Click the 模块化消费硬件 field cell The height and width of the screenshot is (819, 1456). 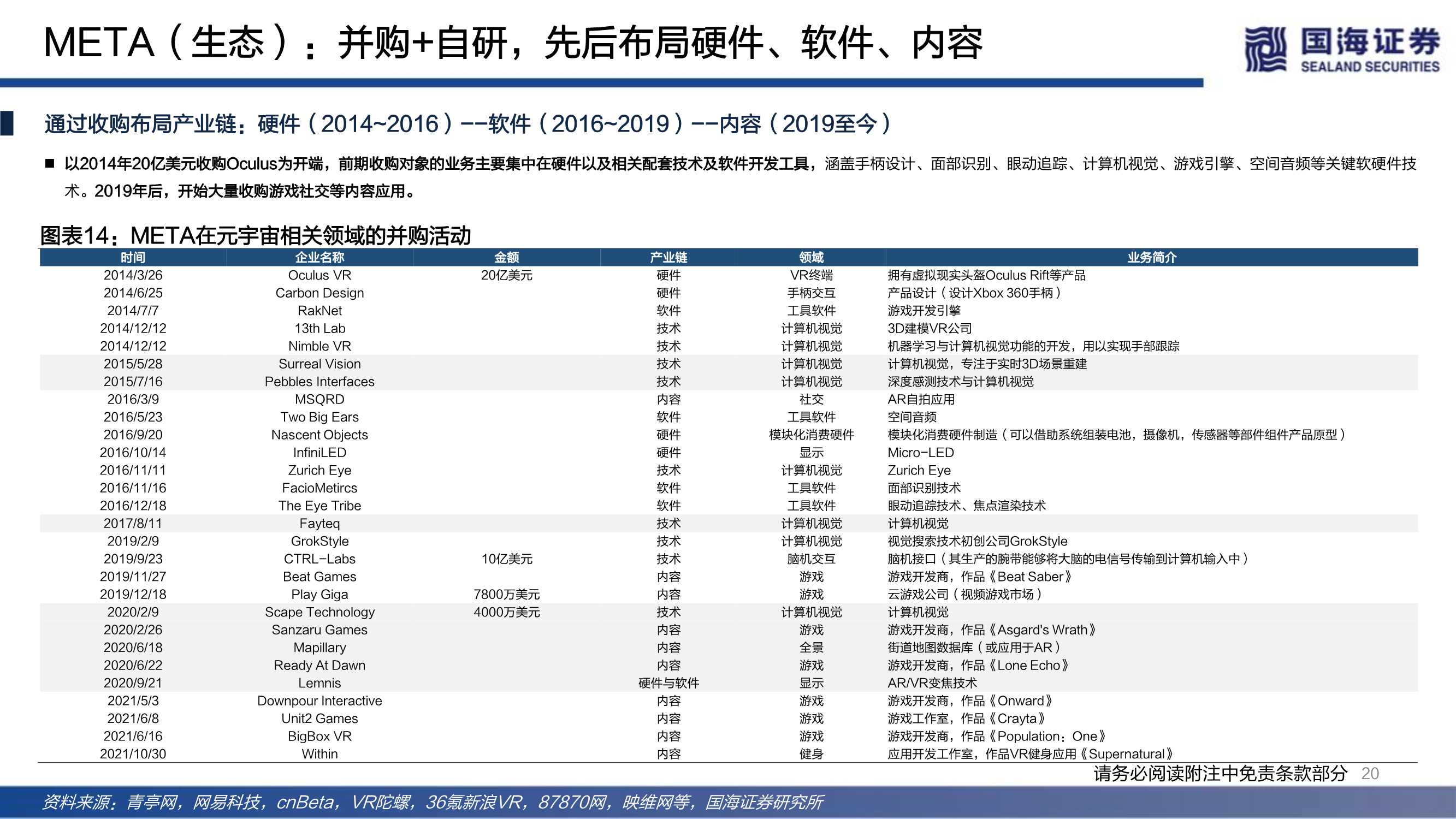point(811,435)
